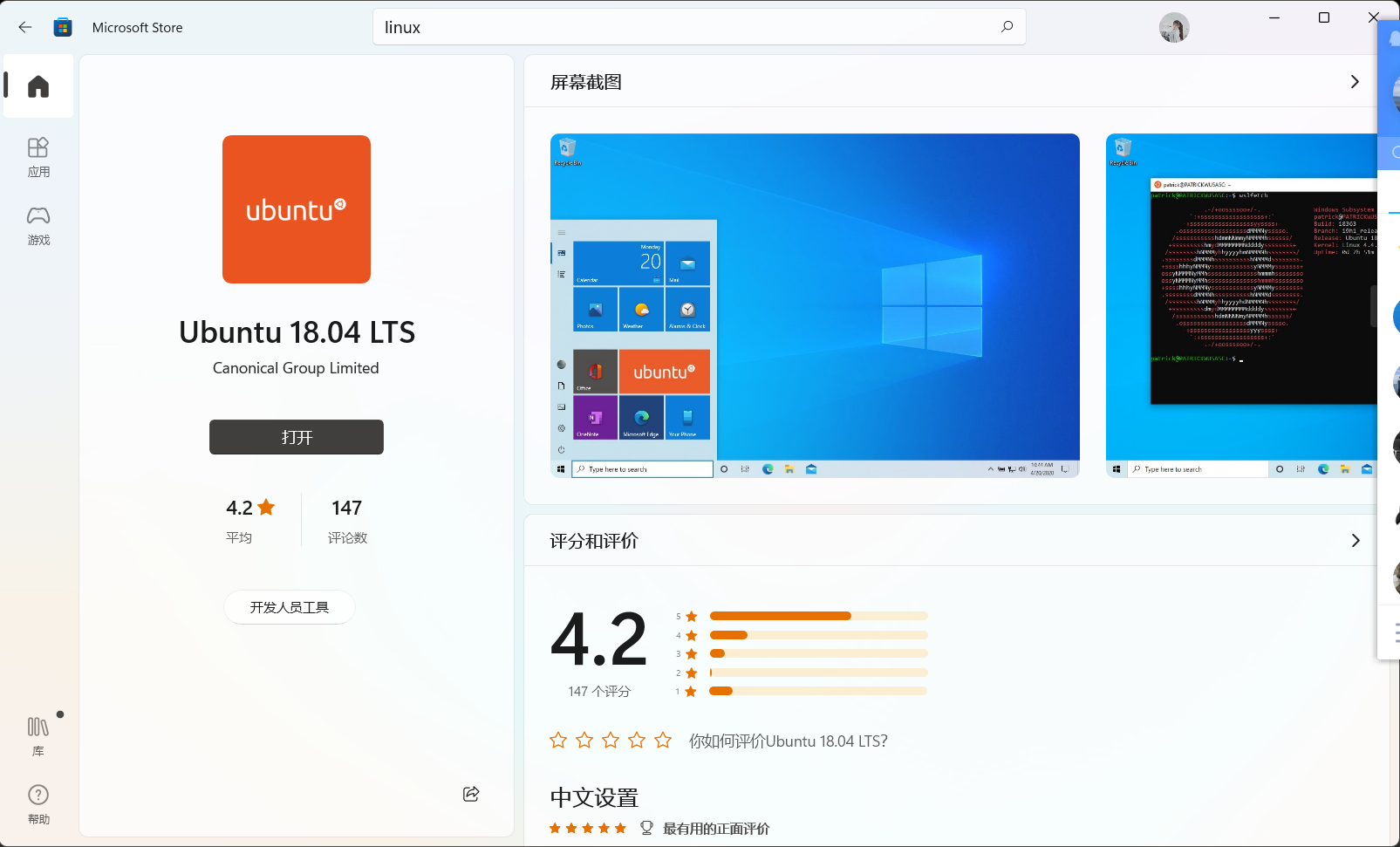The image size is (1400, 847).
Task: Click the 你如何评价Ubuntu 18.04 LTS? prompt
Action: click(789, 741)
